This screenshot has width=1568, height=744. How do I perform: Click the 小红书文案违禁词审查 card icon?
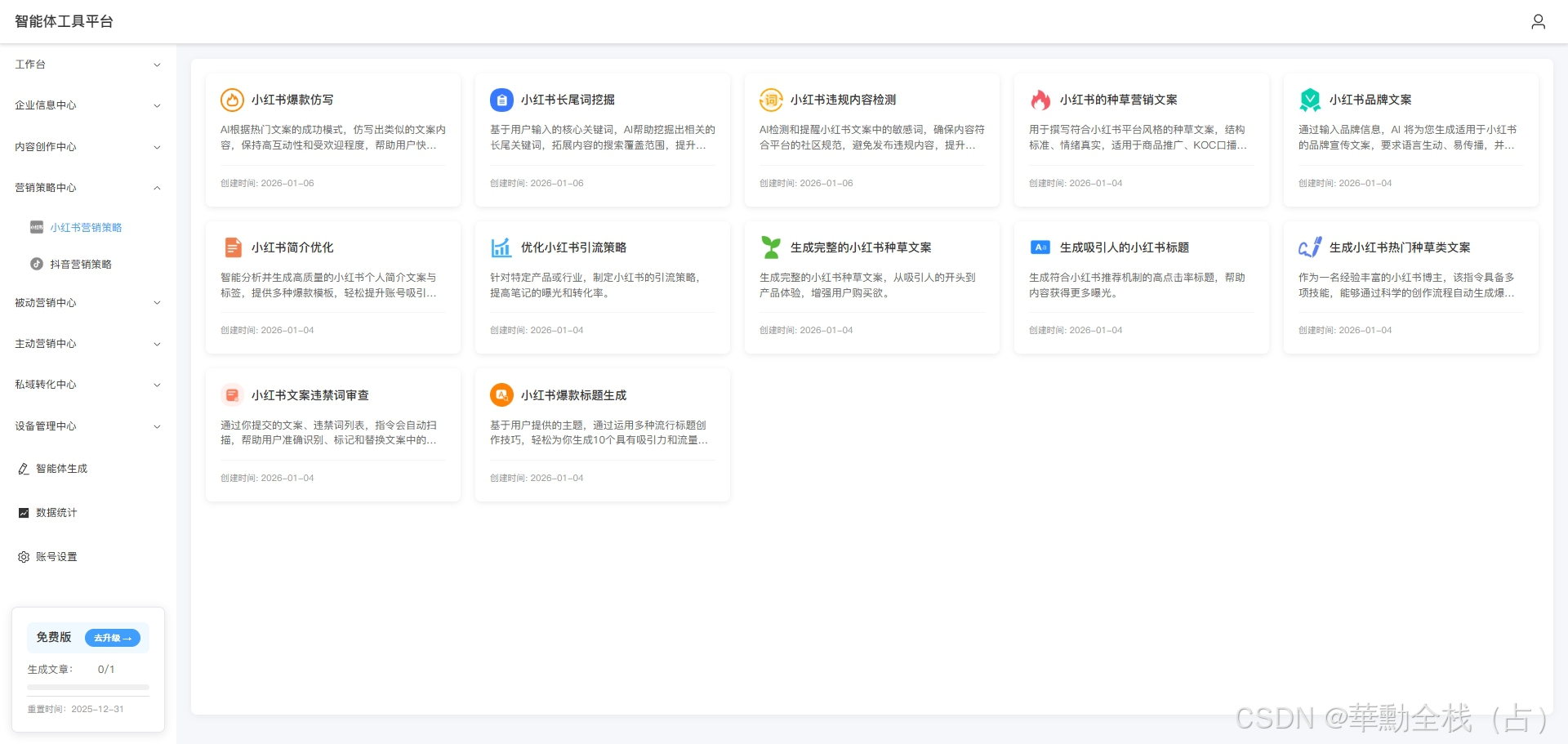232,395
